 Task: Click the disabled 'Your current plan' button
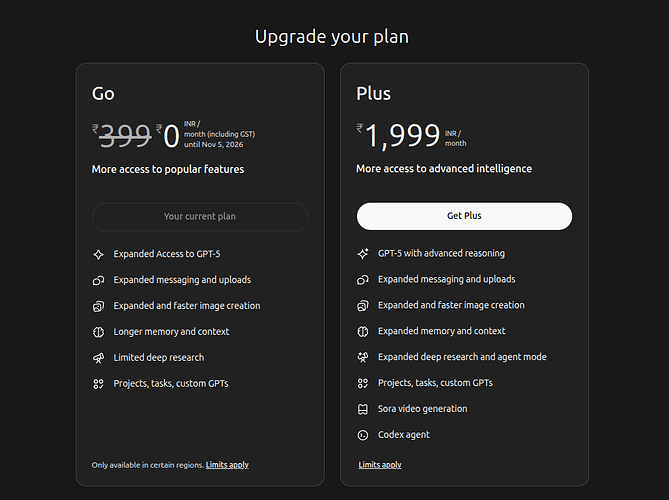[x=200, y=216]
